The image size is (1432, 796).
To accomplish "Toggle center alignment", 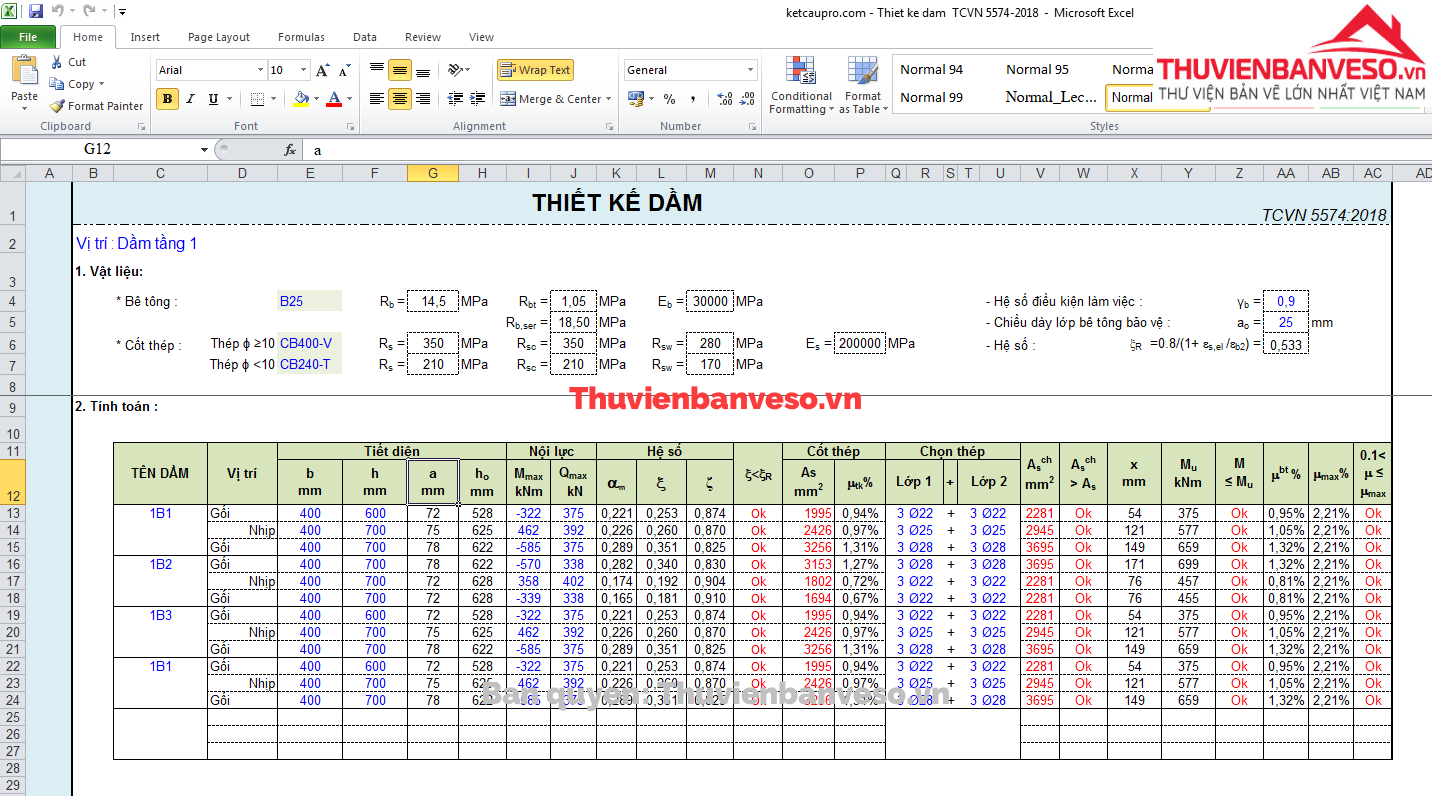I will tap(398, 100).
